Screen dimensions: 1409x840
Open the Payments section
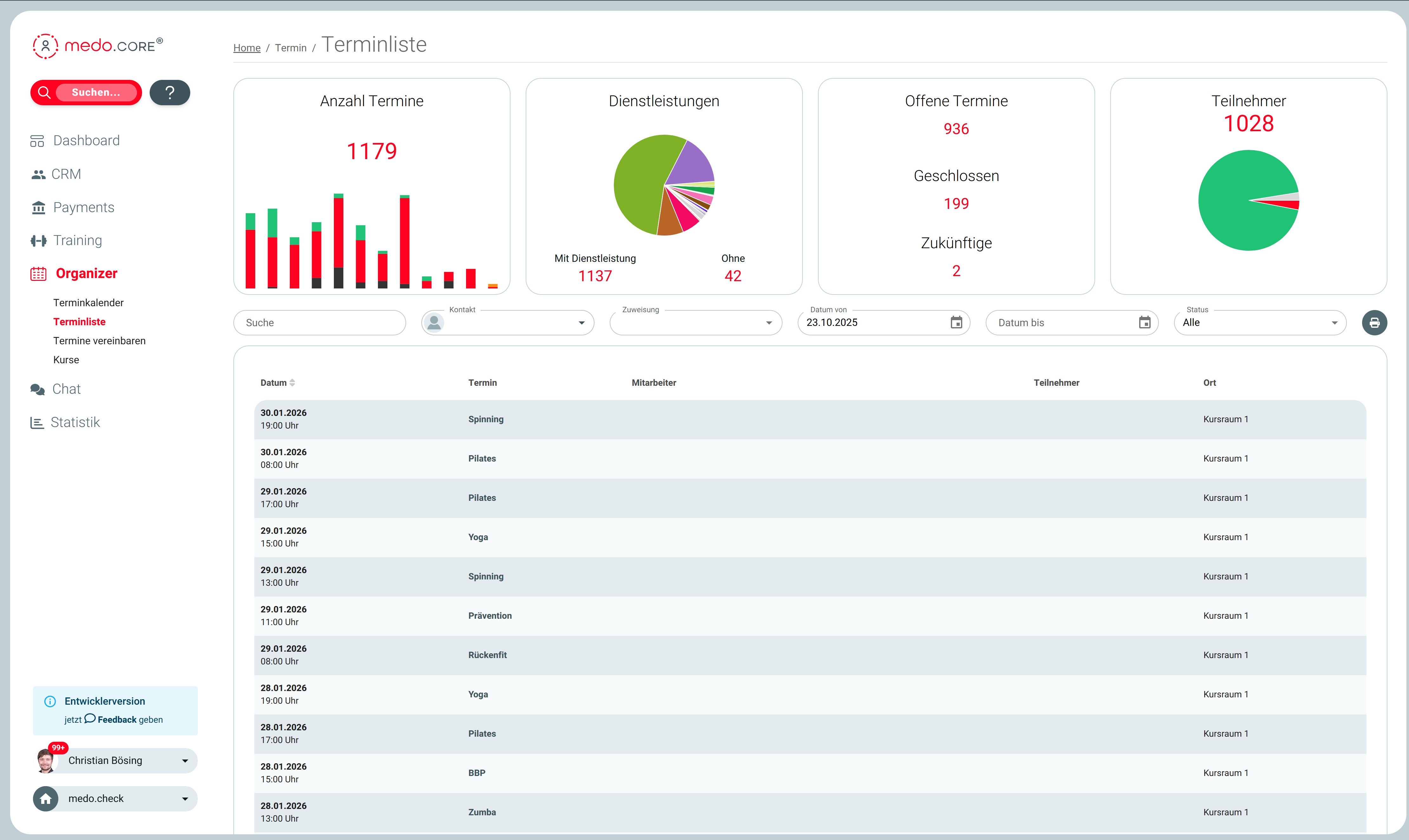point(84,207)
